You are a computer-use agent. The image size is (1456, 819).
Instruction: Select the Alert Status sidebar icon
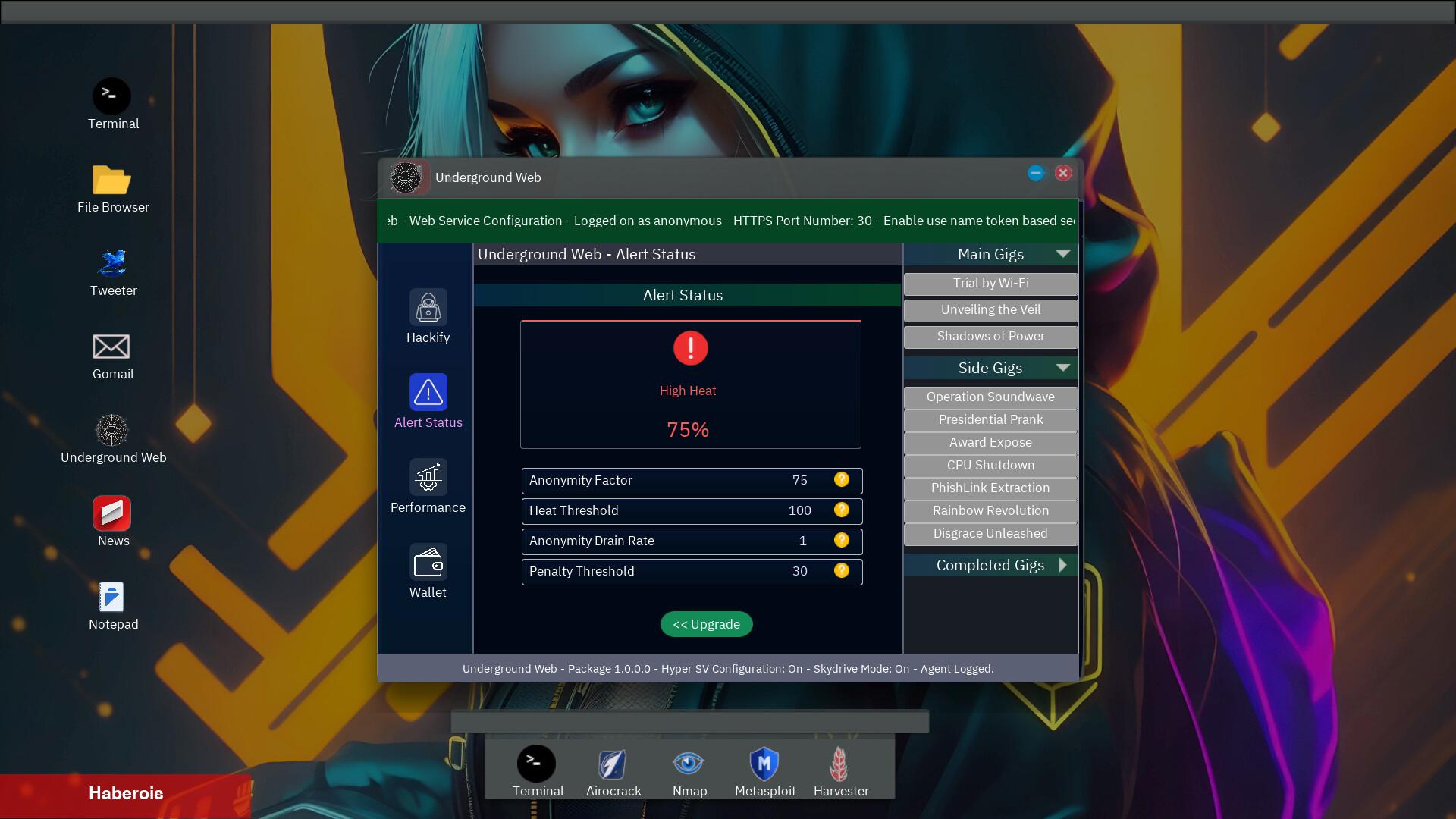[428, 392]
